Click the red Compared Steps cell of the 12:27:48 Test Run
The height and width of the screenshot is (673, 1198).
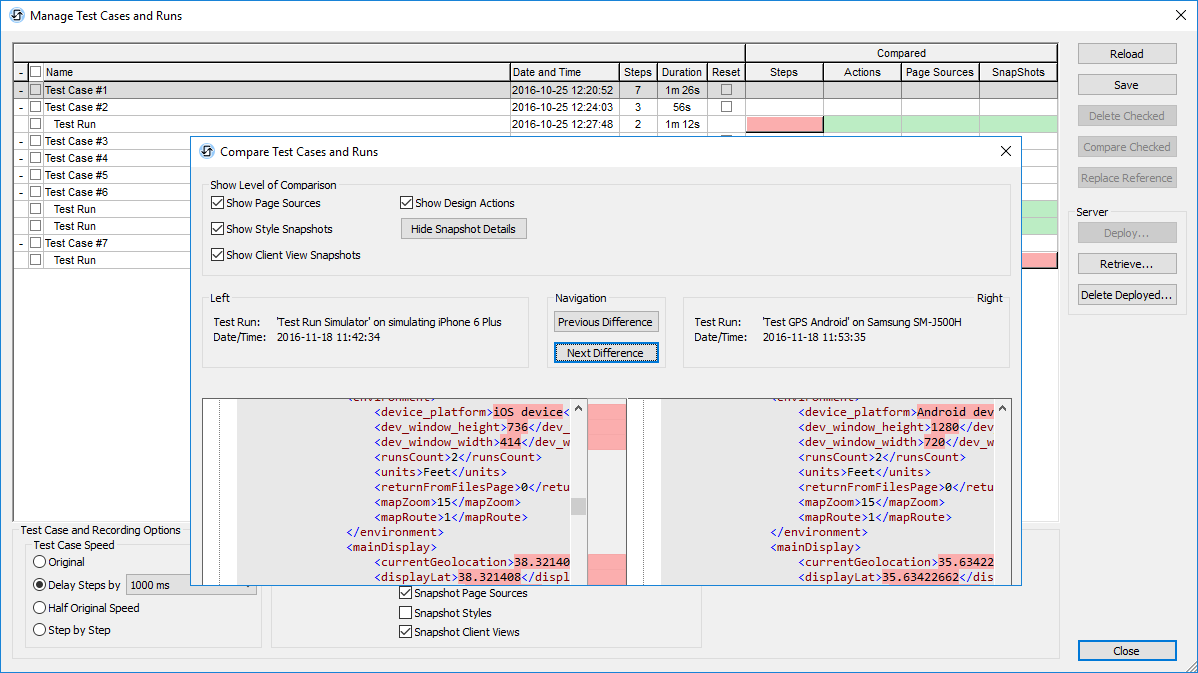tap(785, 124)
